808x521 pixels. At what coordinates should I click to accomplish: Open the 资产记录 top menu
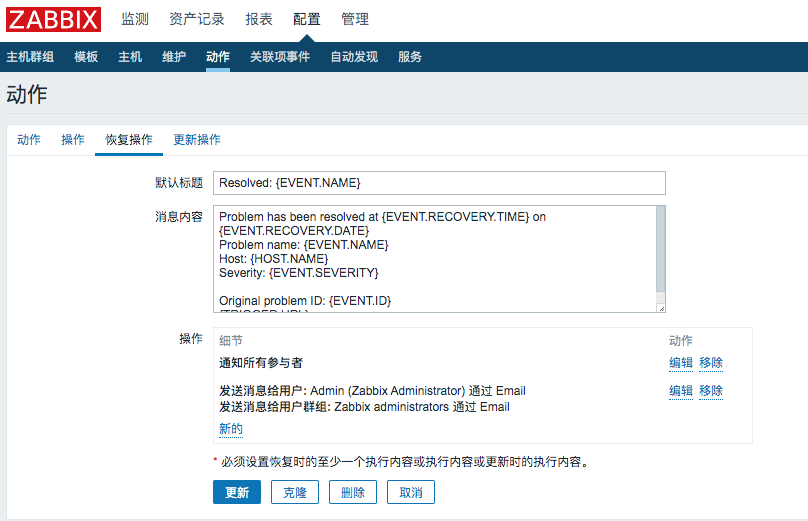tap(197, 19)
